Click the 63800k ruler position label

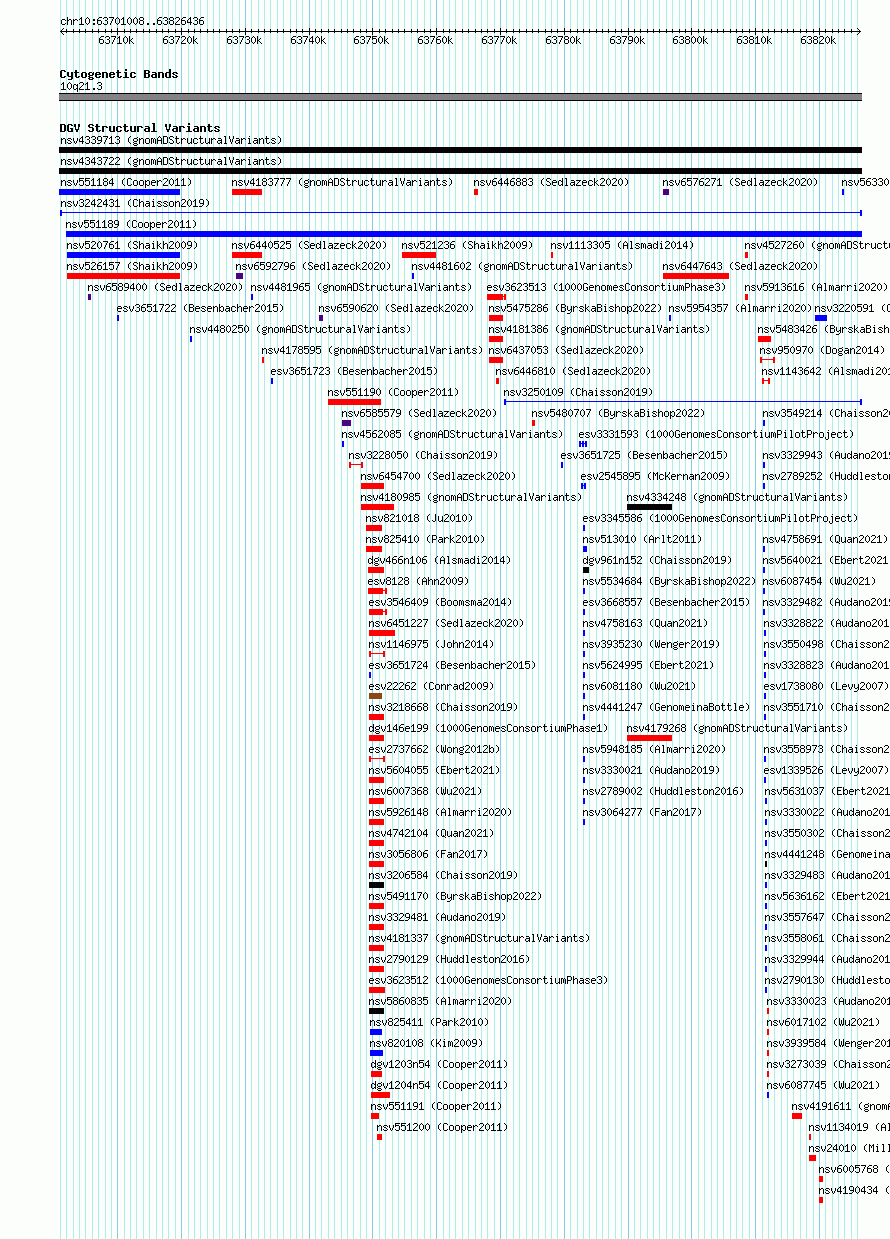(x=690, y=40)
